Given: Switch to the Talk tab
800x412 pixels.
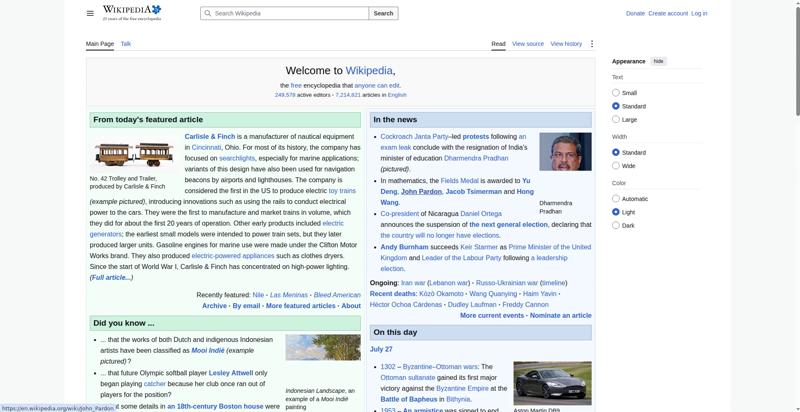Looking at the screenshot, I should 126,44.
